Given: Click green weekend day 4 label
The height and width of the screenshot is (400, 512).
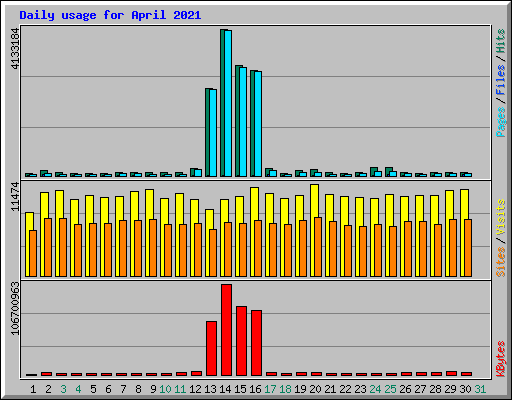Looking at the screenshot, I should [x=78, y=389].
